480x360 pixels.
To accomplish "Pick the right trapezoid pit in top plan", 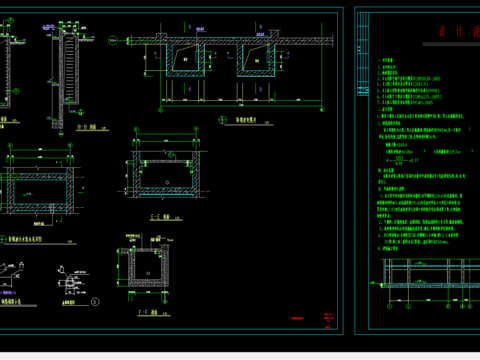I will pyautogui.click(x=256, y=58).
